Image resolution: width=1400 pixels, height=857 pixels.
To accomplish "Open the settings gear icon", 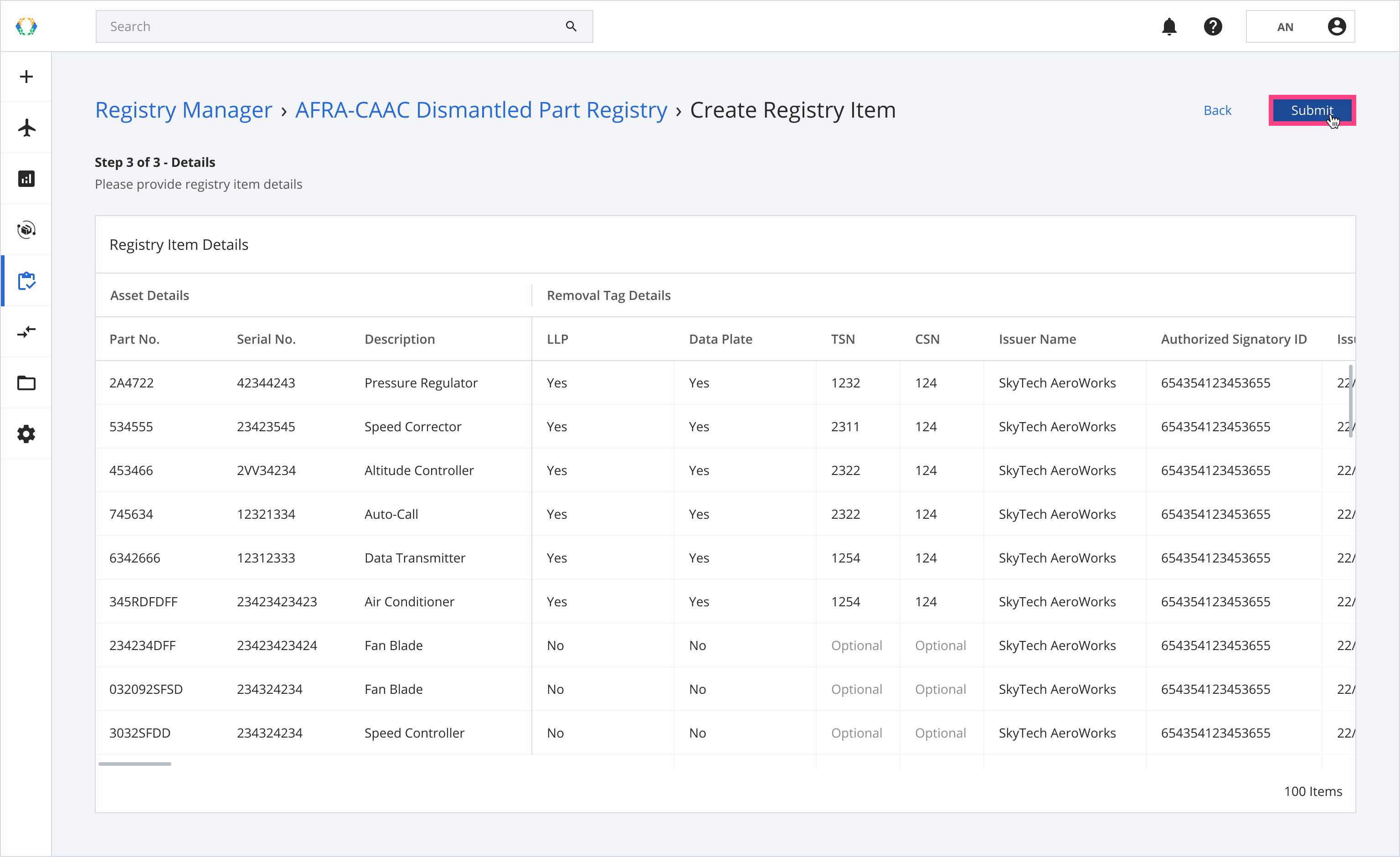I will 26,434.
